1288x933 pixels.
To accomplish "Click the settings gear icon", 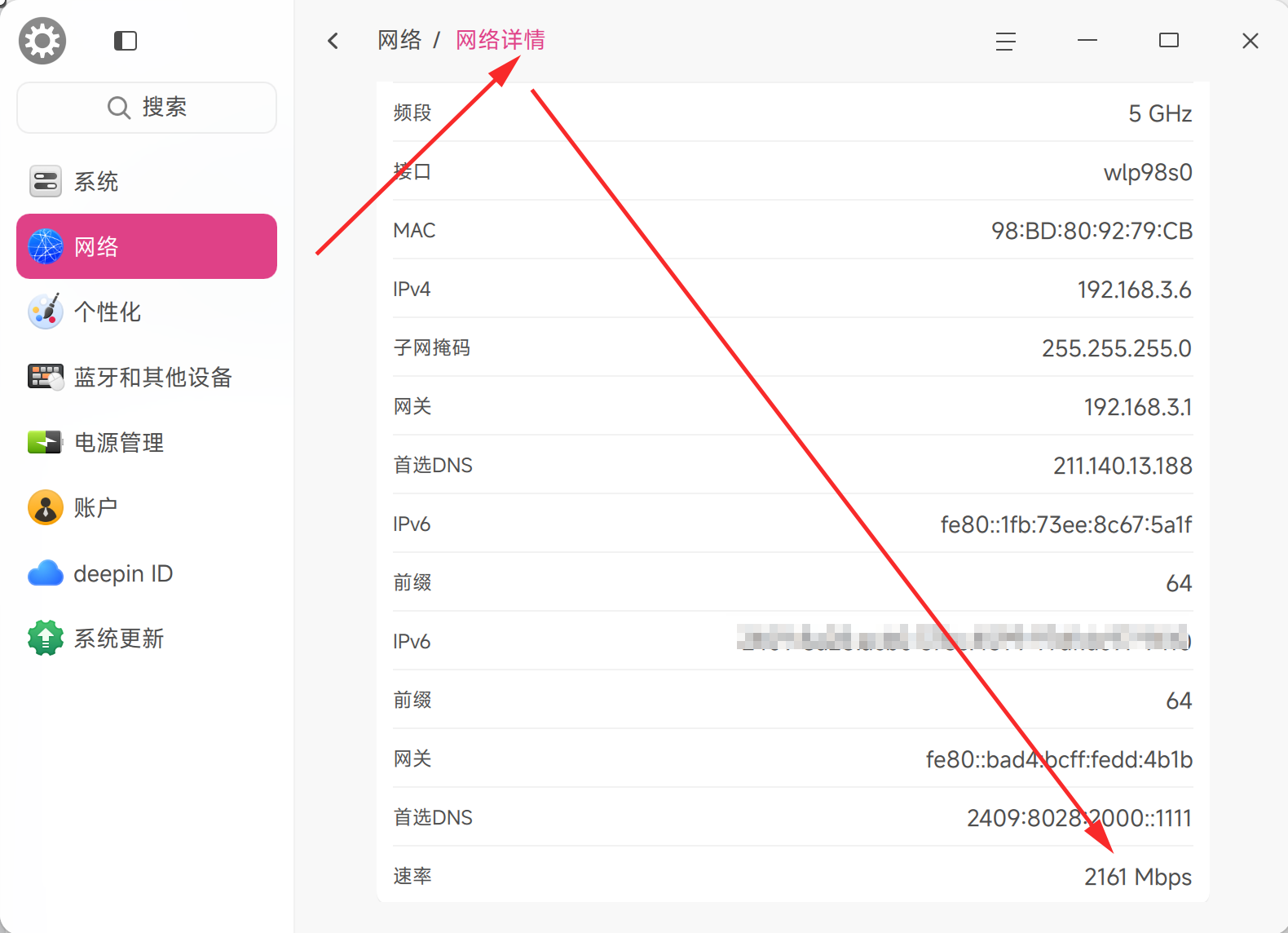I will (42, 41).
